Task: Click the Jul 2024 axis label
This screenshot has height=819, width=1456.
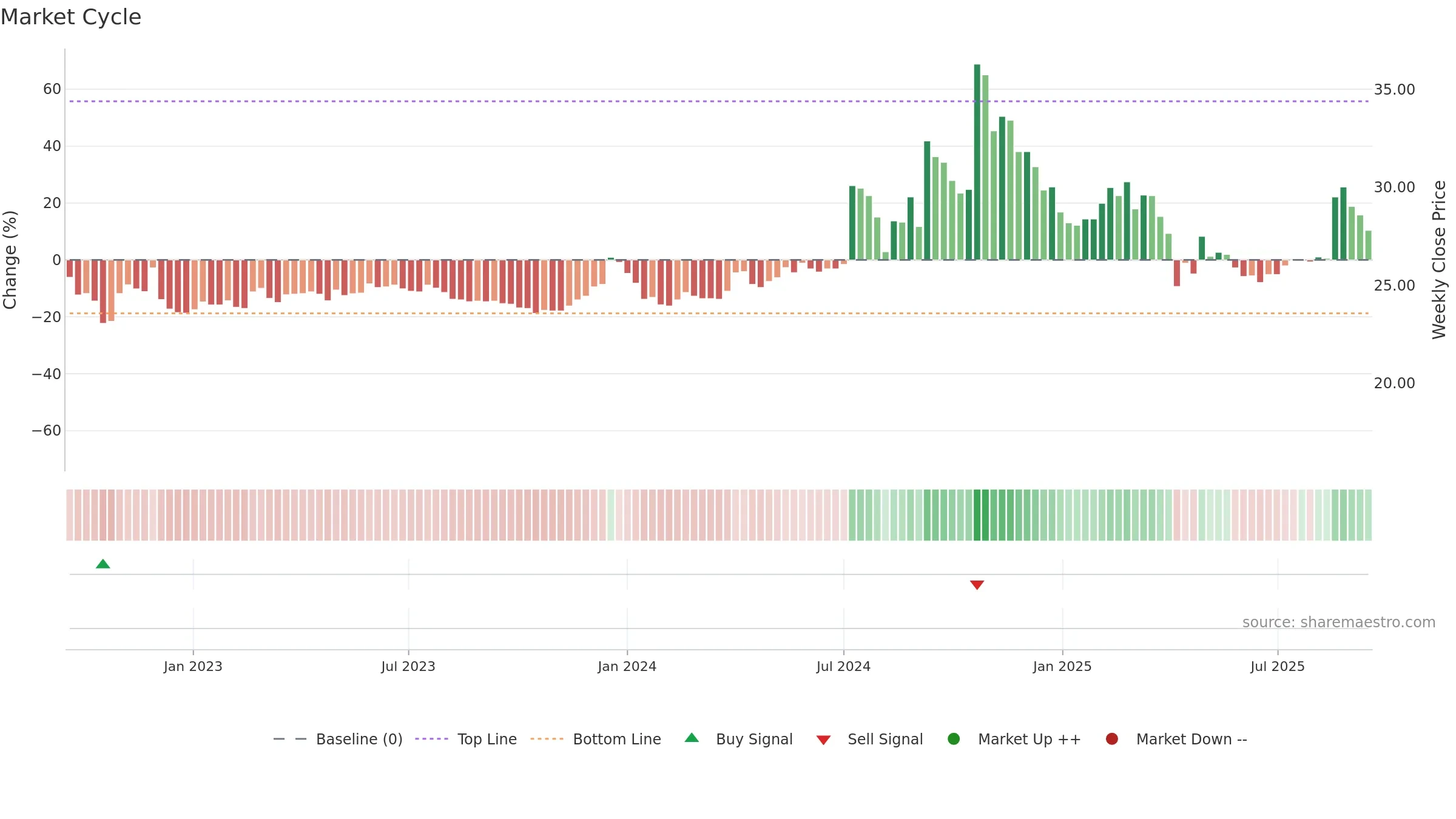Action: pos(843,666)
